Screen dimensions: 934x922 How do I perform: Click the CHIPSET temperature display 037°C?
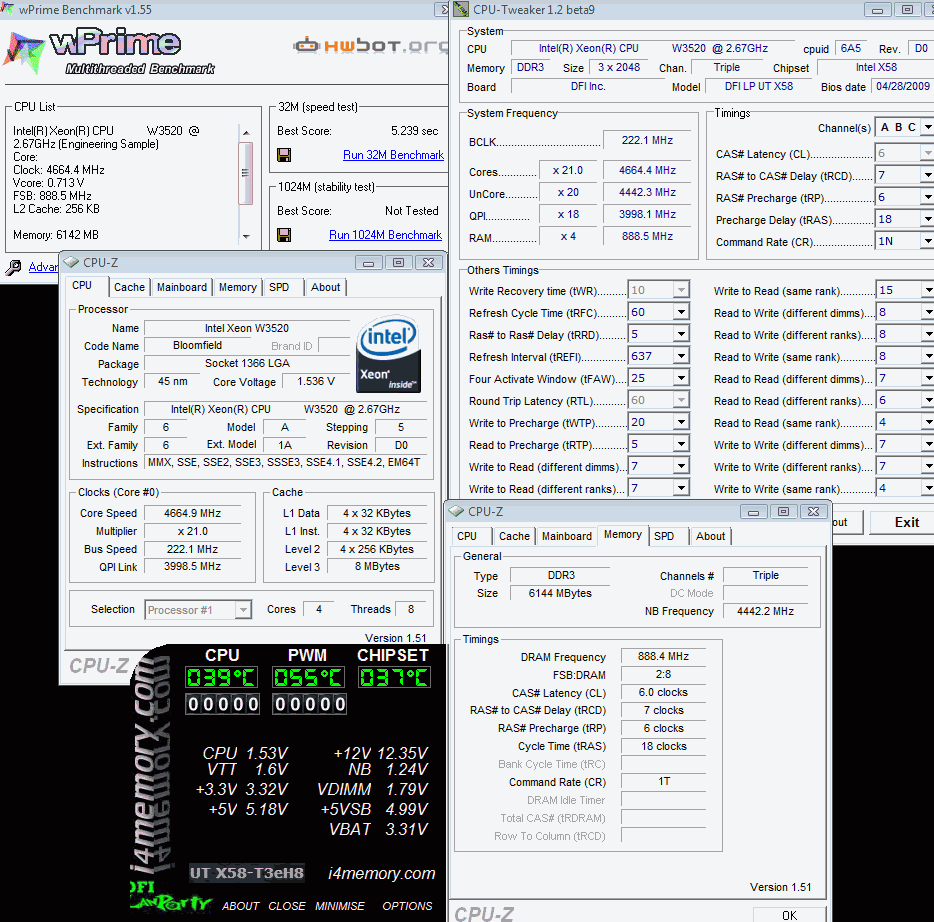click(x=394, y=677)
